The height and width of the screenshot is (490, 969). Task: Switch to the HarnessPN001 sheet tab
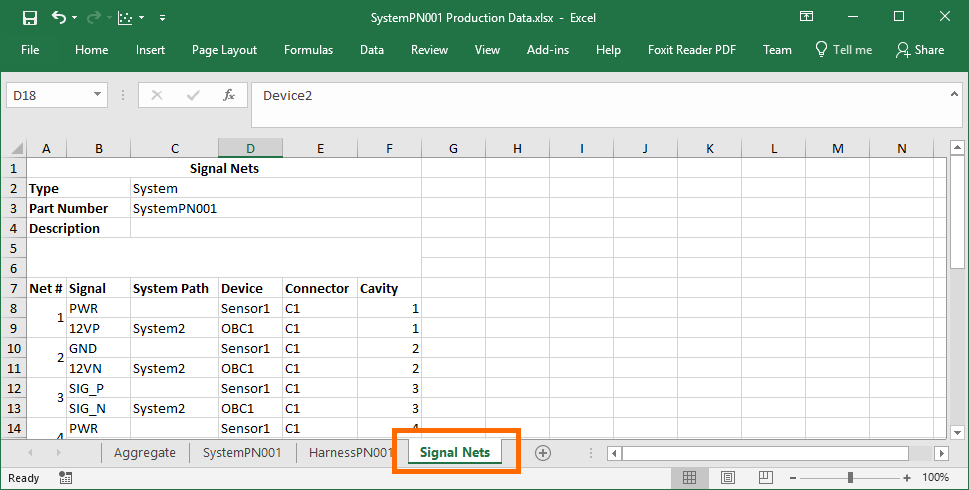click(350, 453)
